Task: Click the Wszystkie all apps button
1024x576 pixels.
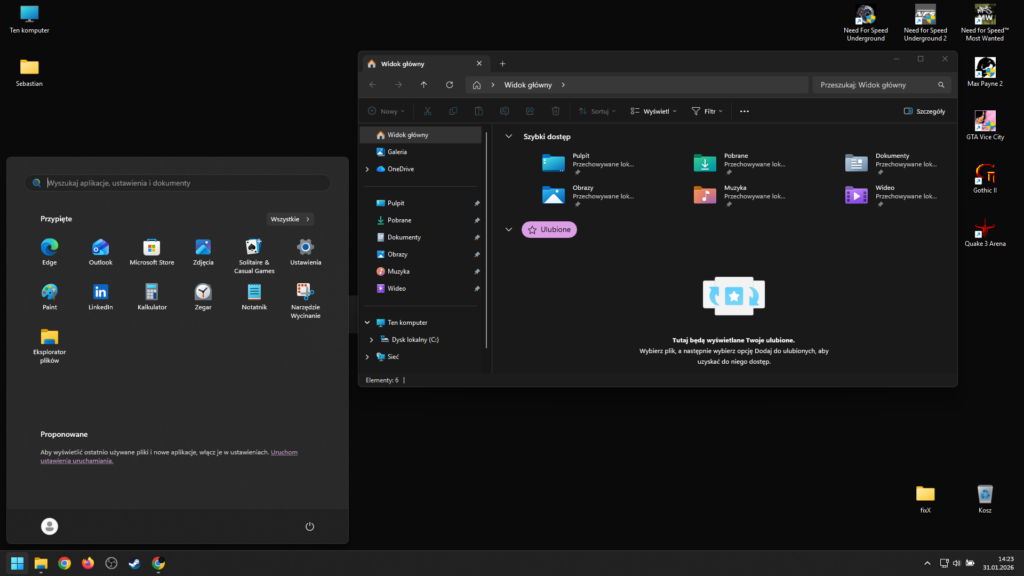Action: [290, 218]
